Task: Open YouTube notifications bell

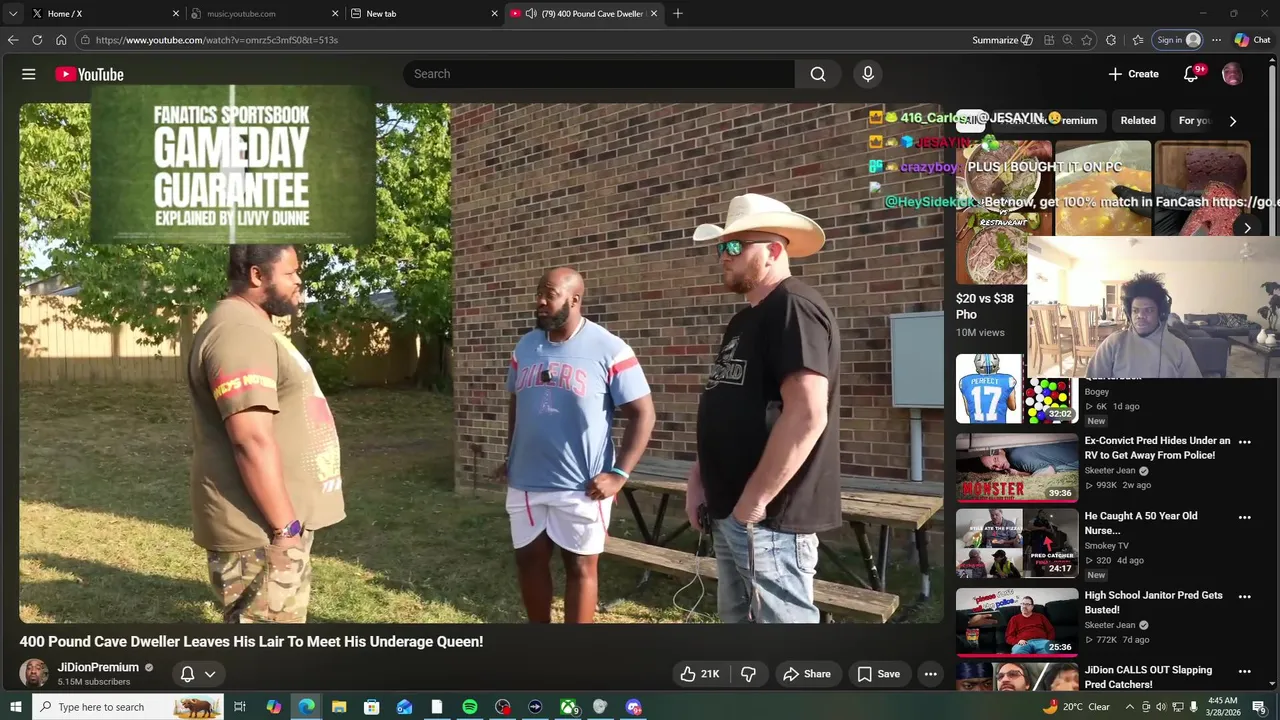Action: (x=1191, y=74)
